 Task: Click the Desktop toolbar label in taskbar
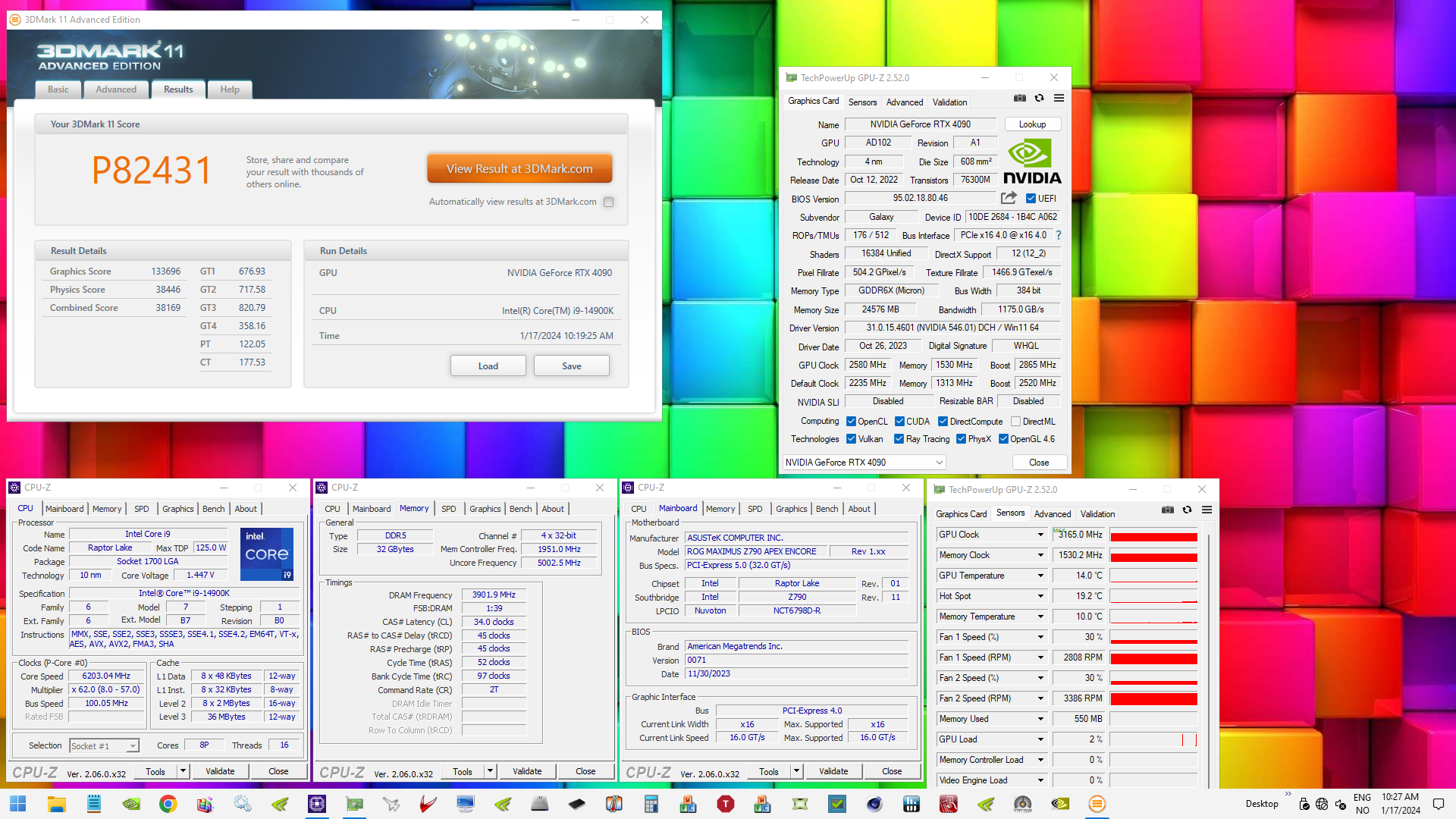click(1261, 804)
